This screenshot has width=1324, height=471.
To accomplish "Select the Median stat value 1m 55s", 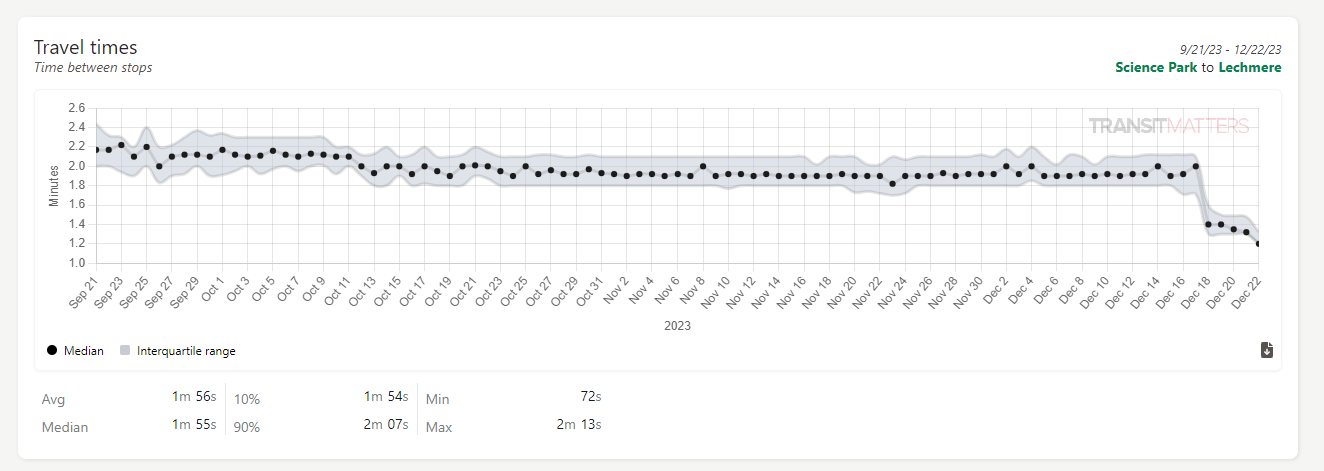I will (x=193, y=425).
